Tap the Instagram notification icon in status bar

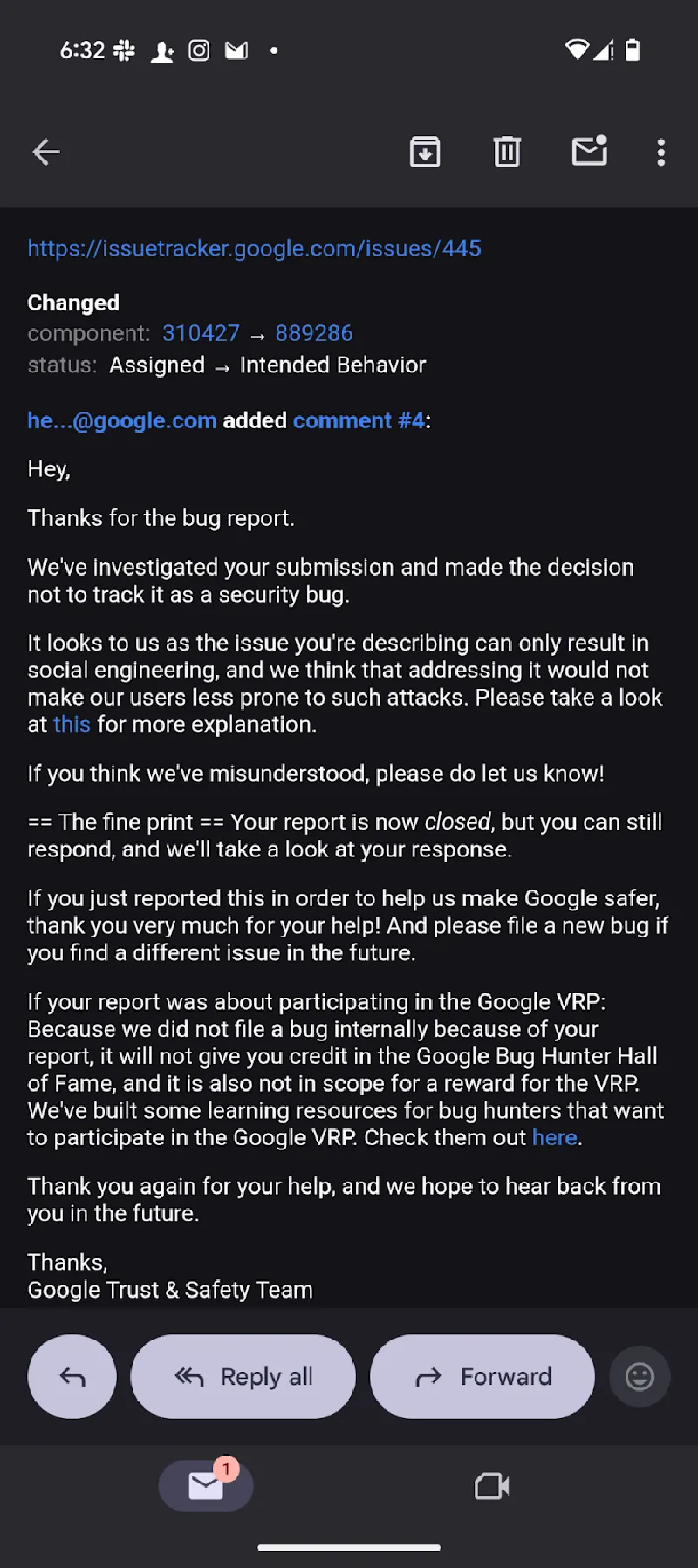(x=199, y=51)
